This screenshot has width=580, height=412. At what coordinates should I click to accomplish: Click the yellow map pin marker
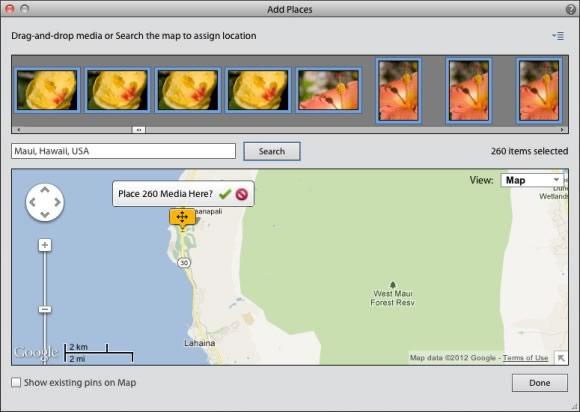(x=182, y=218)
